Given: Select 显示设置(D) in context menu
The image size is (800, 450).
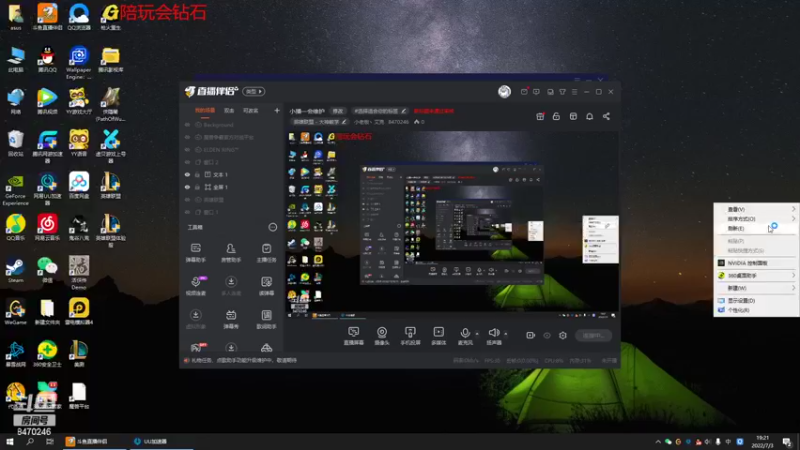Looking at the screenshot, I should (756, 301).
